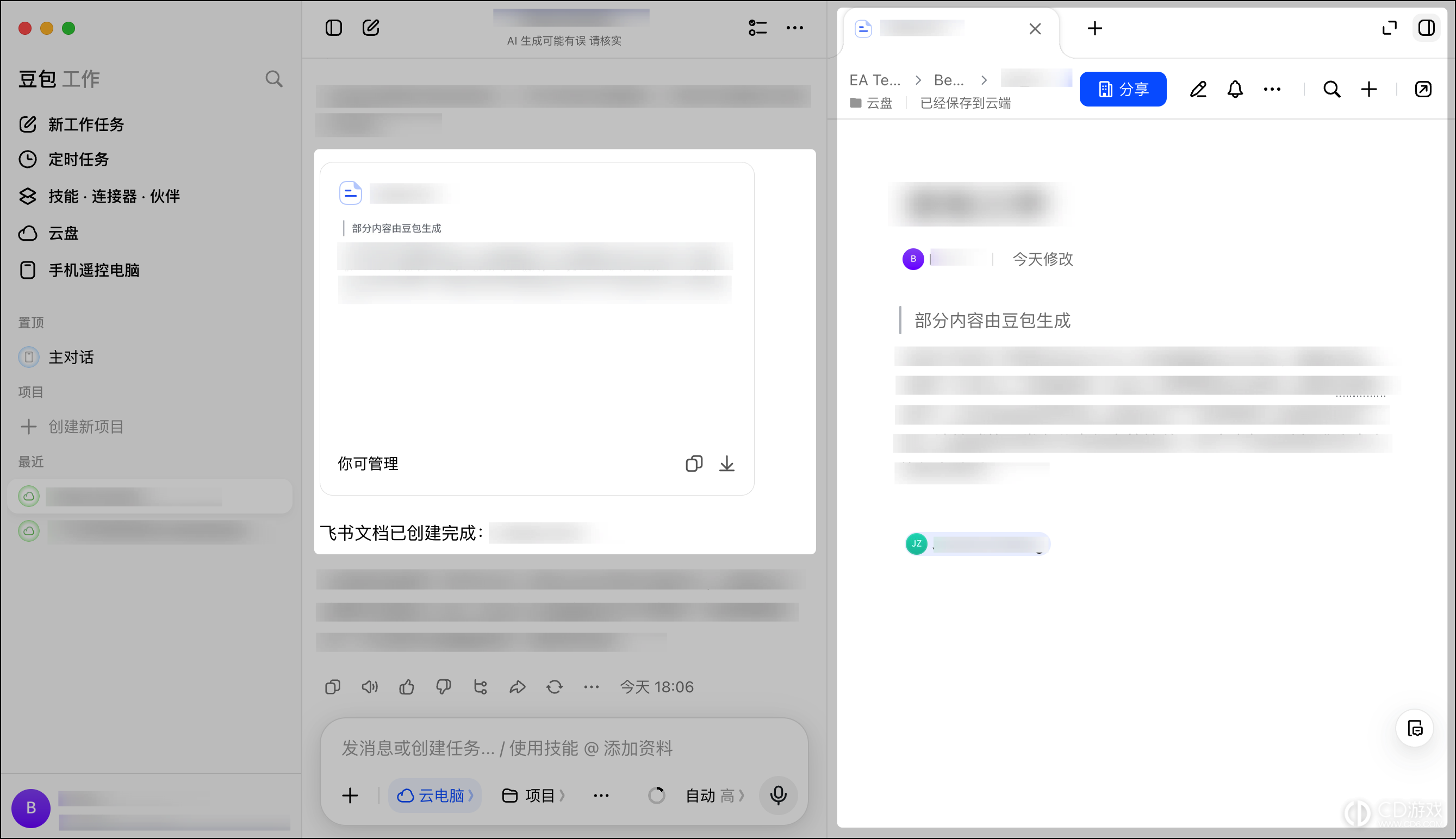Open a new tab in document panel
The height and width of the screenshot is (839, 1456).
[1094, 28]
